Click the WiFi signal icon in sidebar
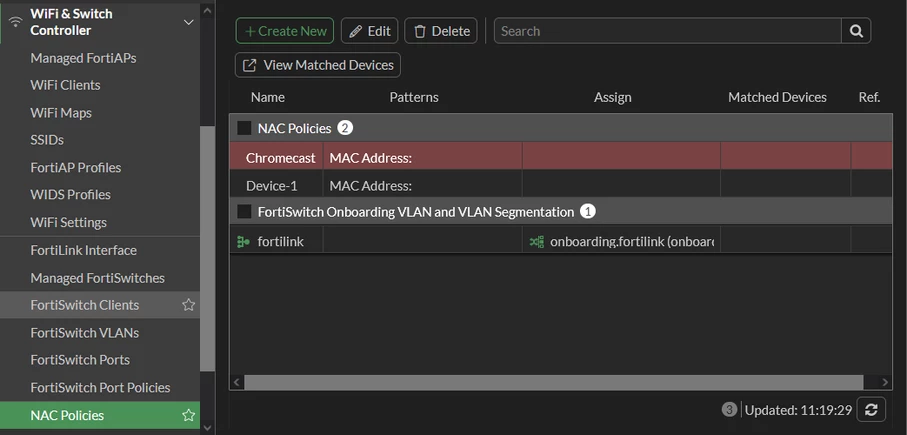 coord(16,22)
